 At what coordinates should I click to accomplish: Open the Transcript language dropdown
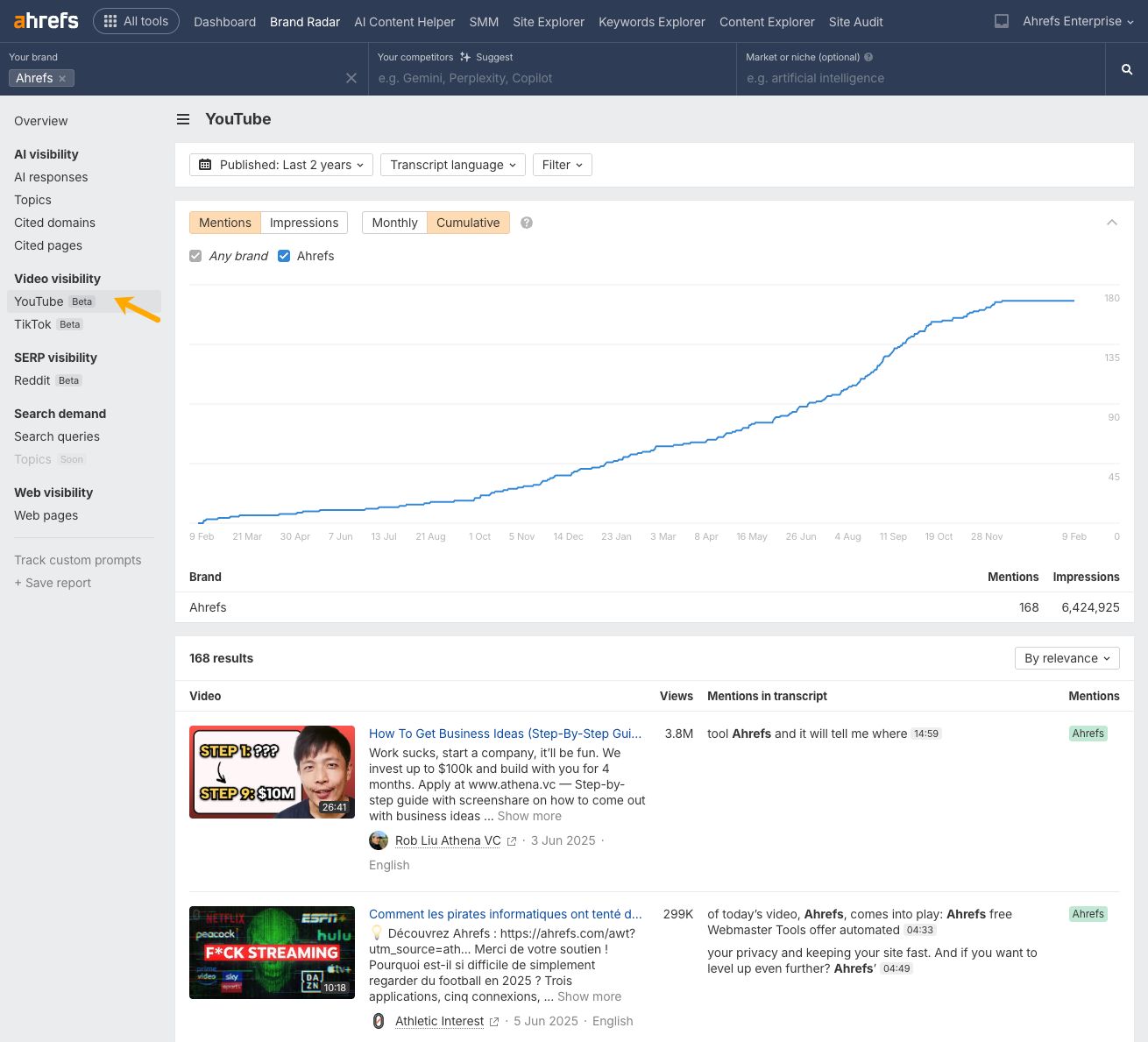(x=452, y=165)
